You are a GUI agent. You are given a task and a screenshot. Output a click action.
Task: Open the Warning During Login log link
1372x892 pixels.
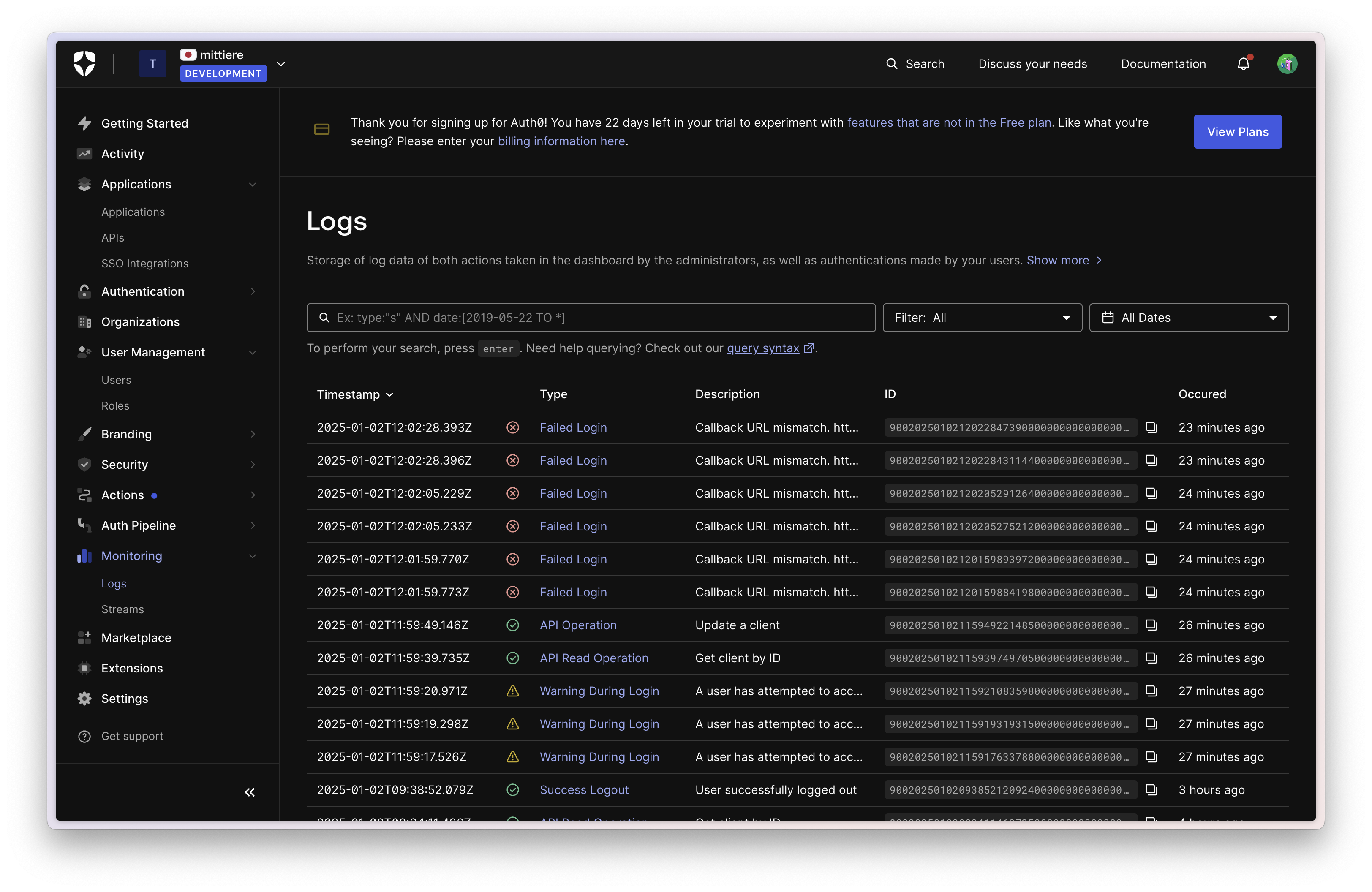click(x=599, y=691)
